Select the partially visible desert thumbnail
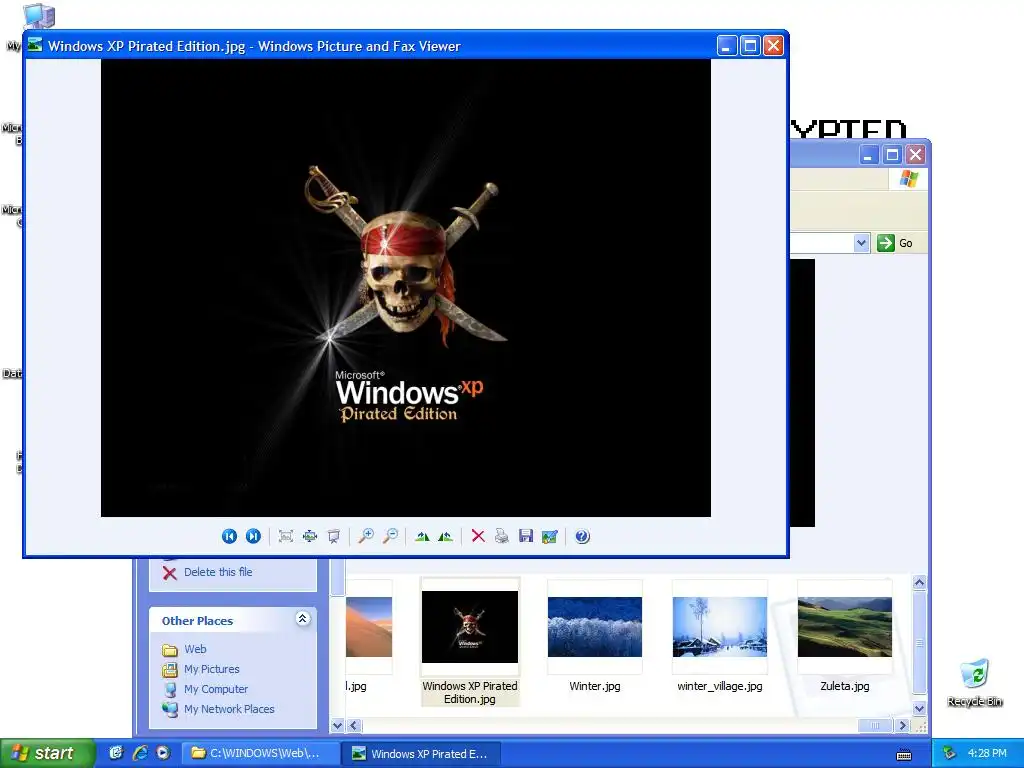 [369, 627]
